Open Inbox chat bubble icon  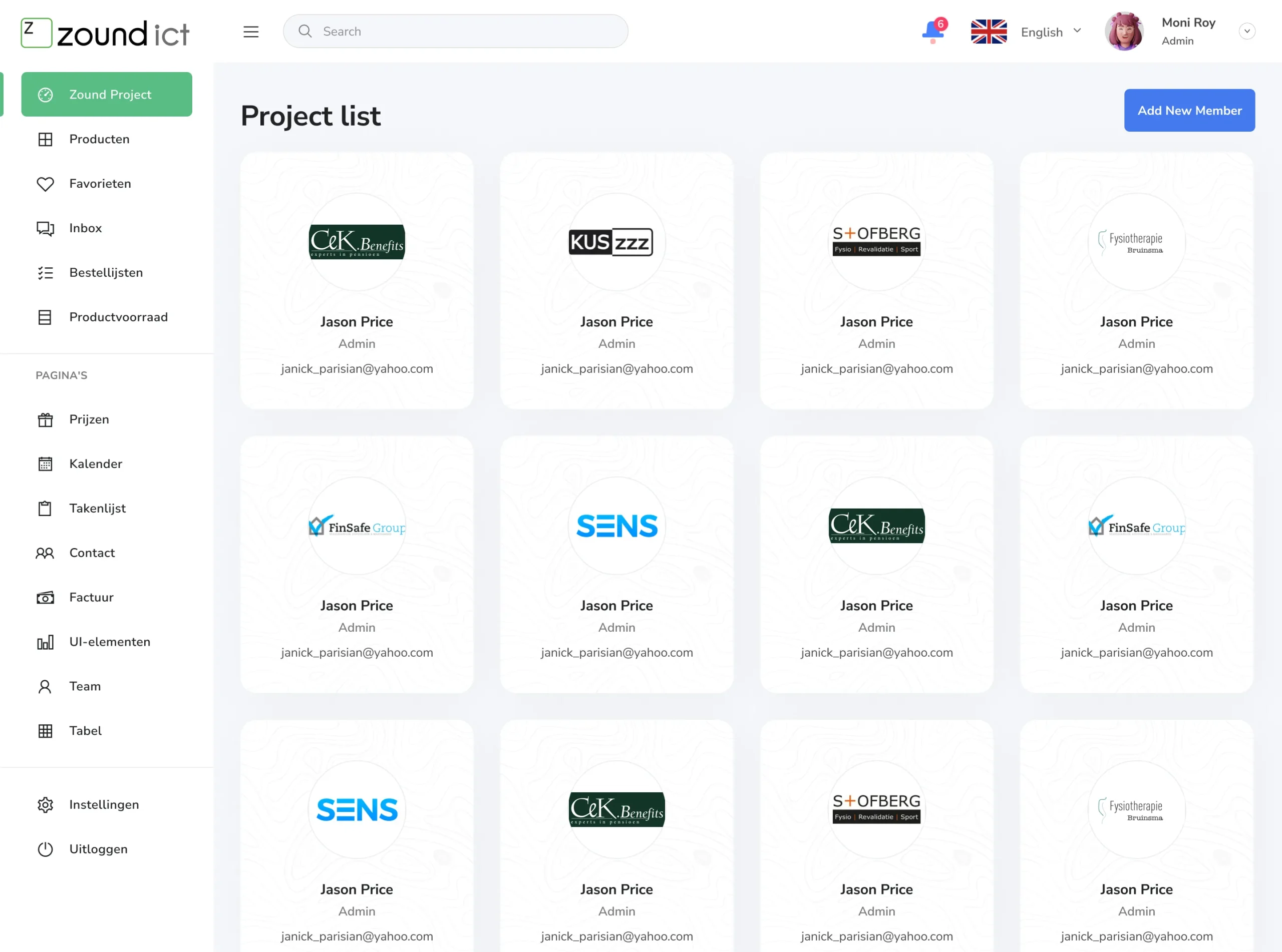45,228
